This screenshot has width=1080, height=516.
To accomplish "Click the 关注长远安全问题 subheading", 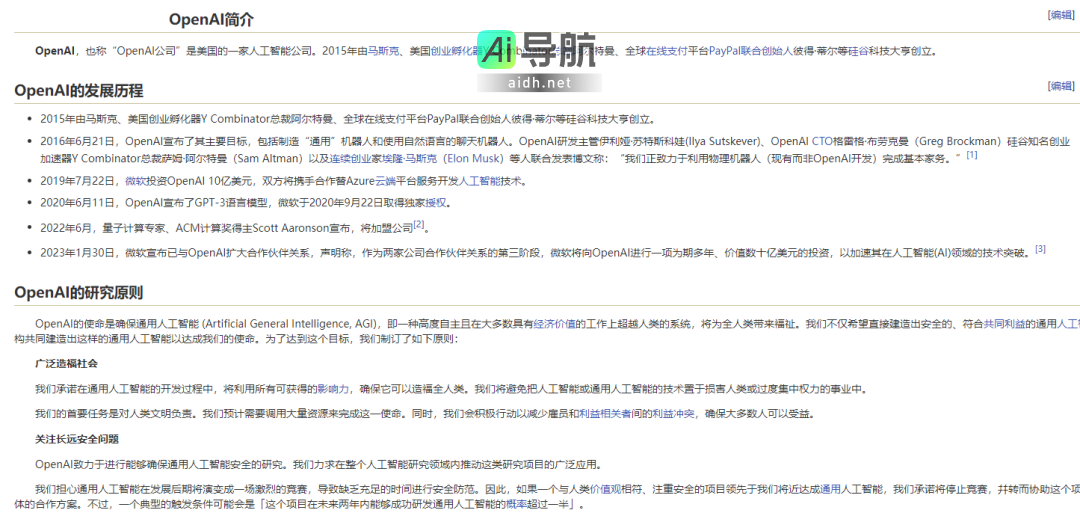I will [78, 439].
